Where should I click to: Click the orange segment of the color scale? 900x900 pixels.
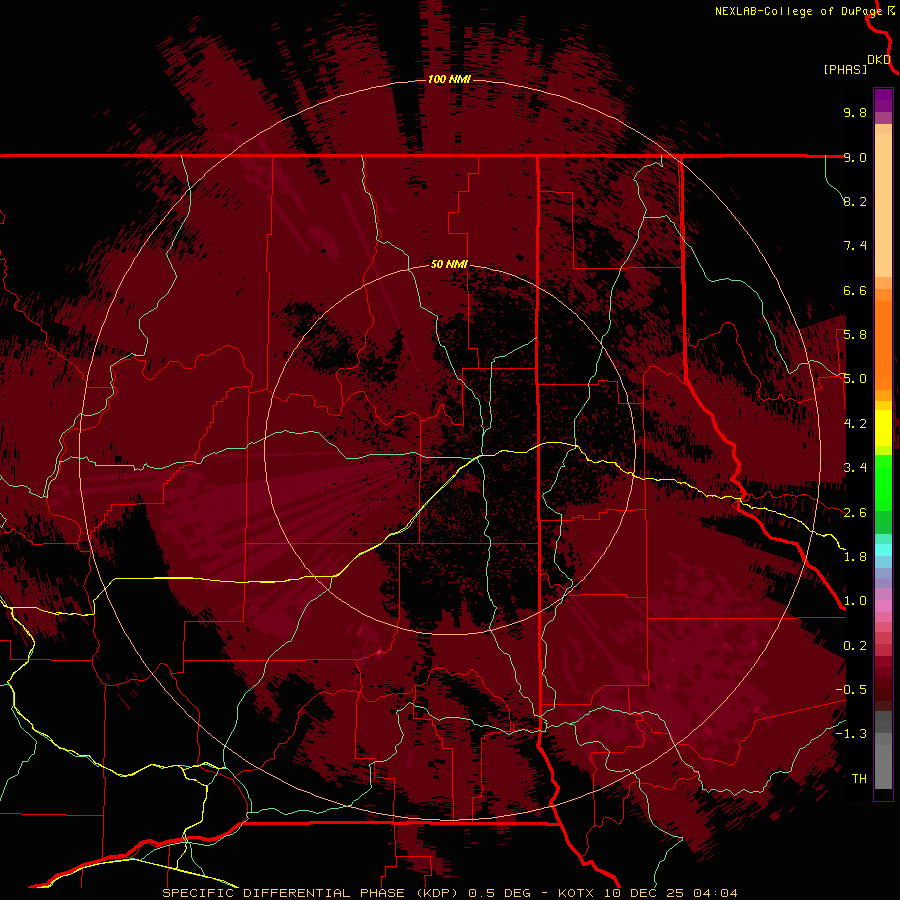tap(883, 344)
